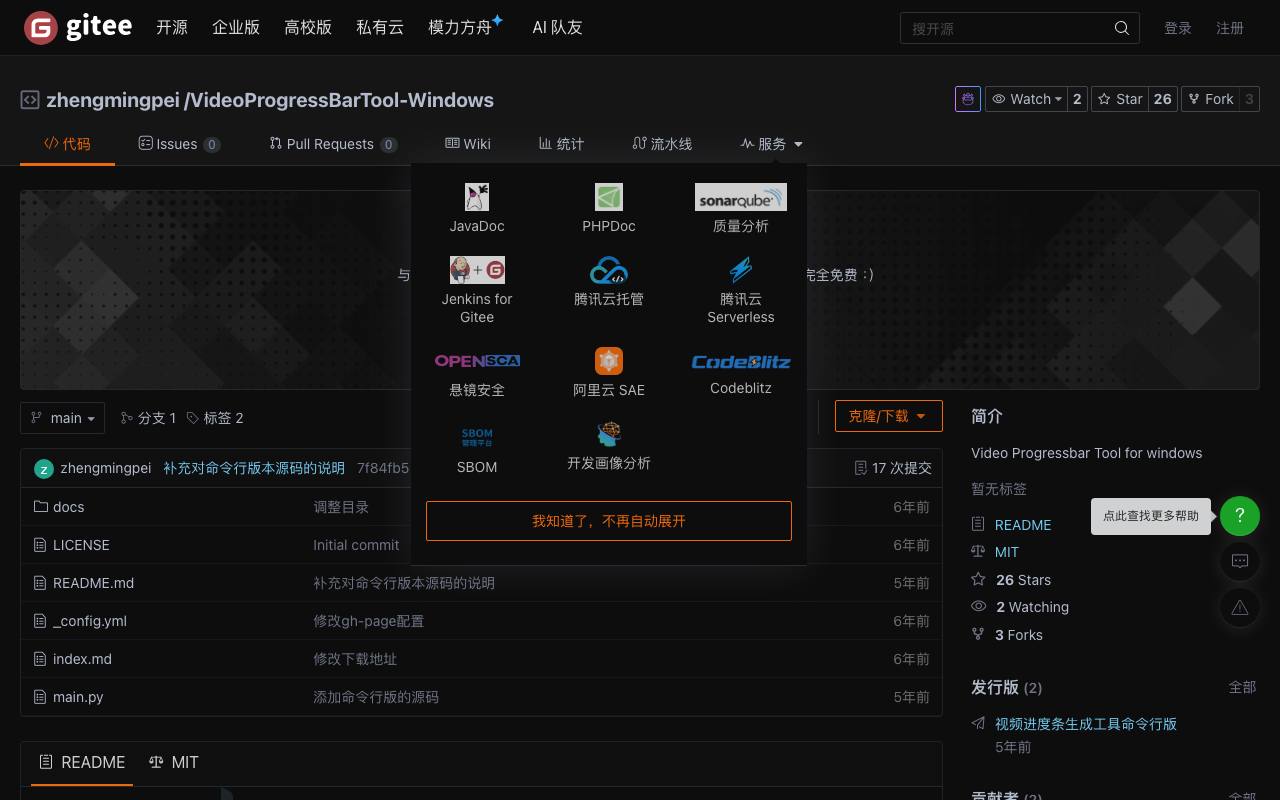Click the docs folder icon
The height and width of the screenshot is (800, 1280).
(41, 507)
